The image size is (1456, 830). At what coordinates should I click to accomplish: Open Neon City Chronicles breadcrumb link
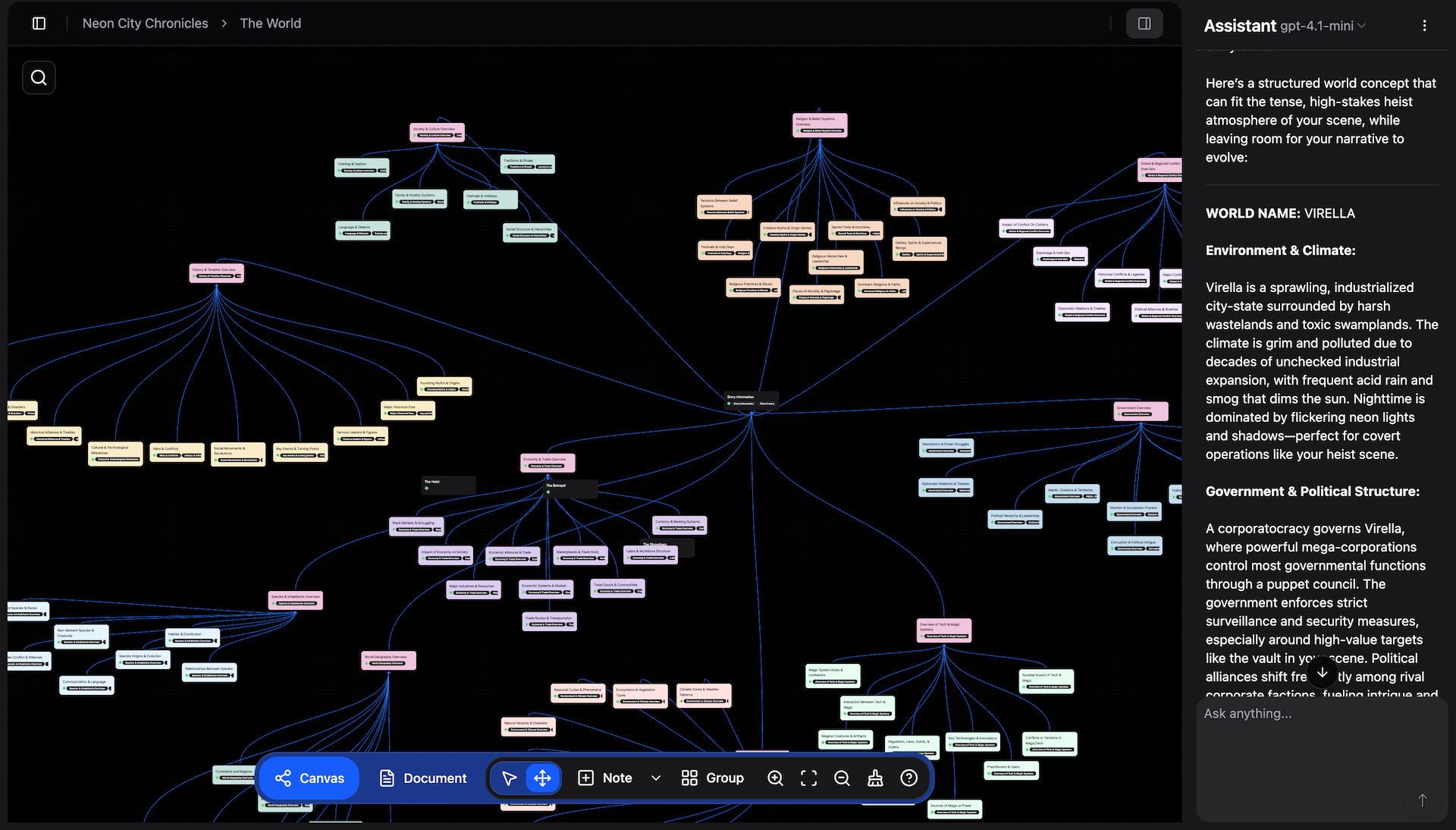[145, 24]
